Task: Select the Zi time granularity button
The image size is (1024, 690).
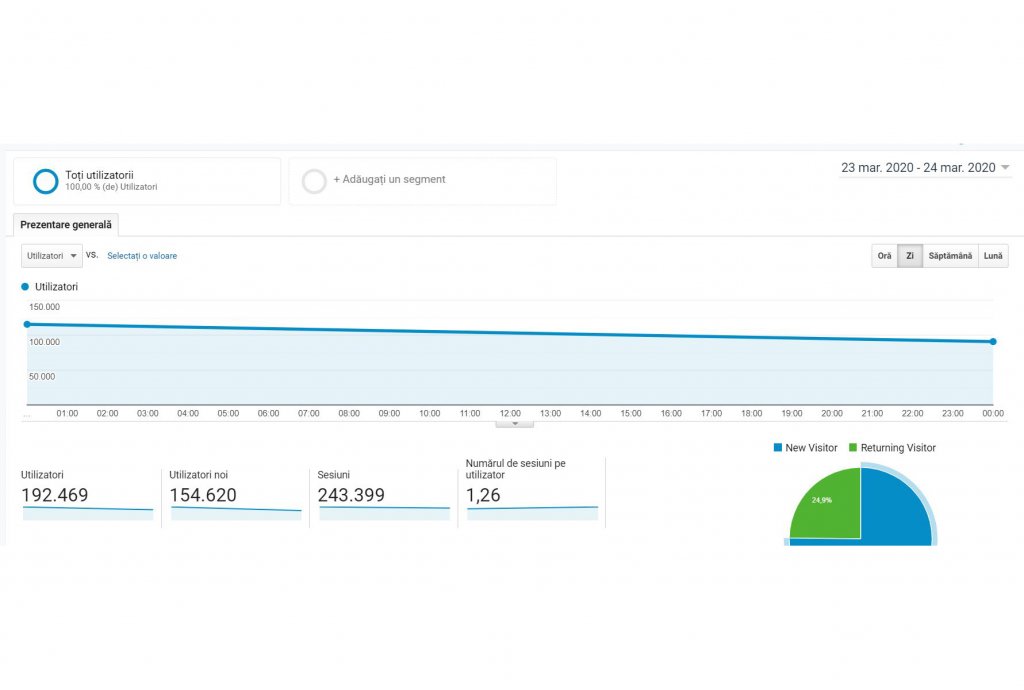Action: 910,256
